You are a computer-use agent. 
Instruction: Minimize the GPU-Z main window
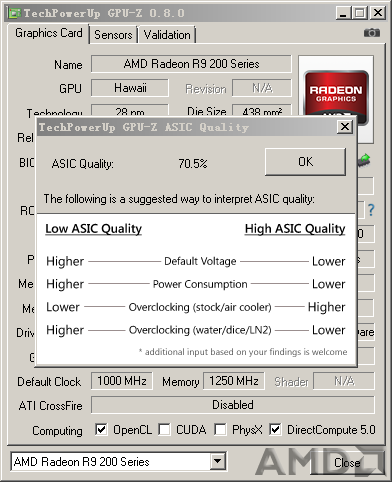pos(343,13)
